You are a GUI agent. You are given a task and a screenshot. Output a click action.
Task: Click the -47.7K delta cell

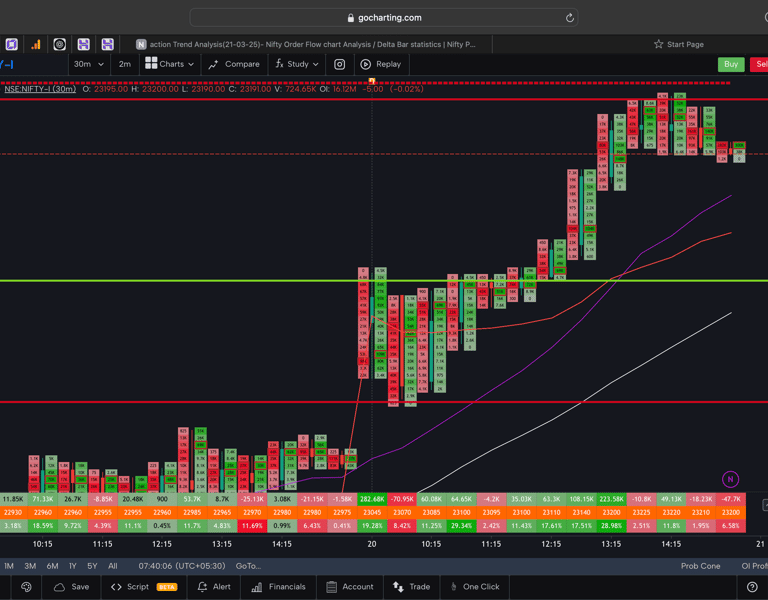731,499
